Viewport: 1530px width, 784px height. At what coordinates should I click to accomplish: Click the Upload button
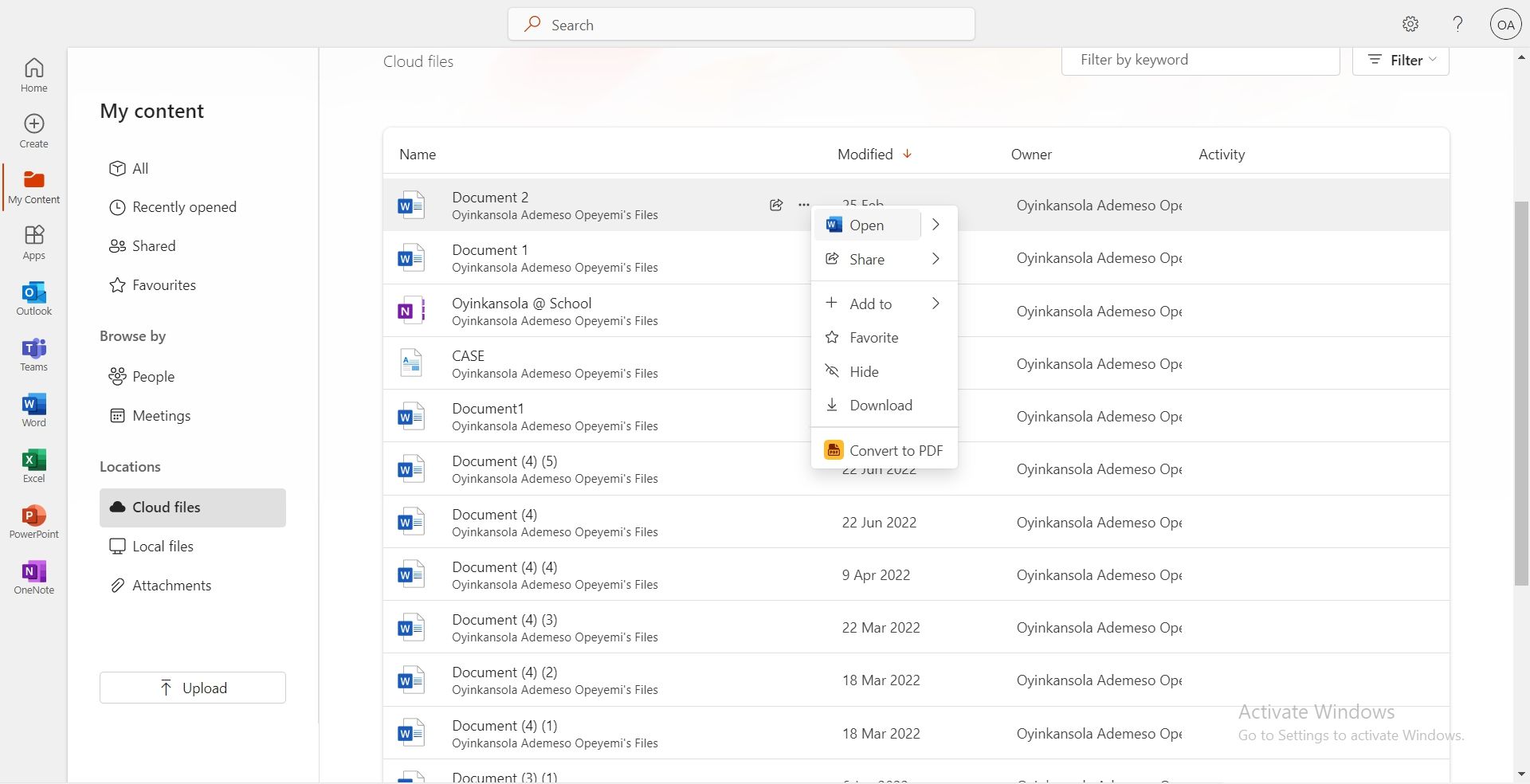click(x=193, y=688)
